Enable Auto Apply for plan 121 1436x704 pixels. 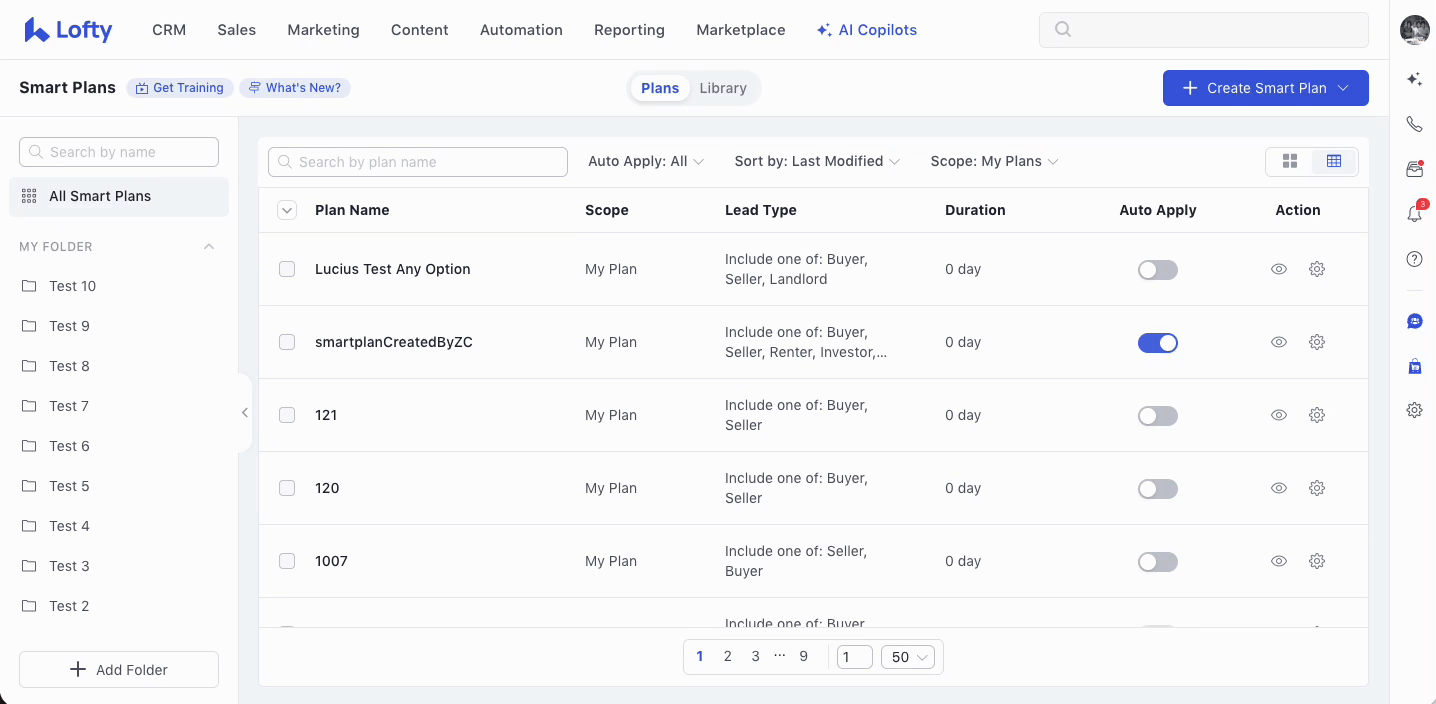point(1158,416)
